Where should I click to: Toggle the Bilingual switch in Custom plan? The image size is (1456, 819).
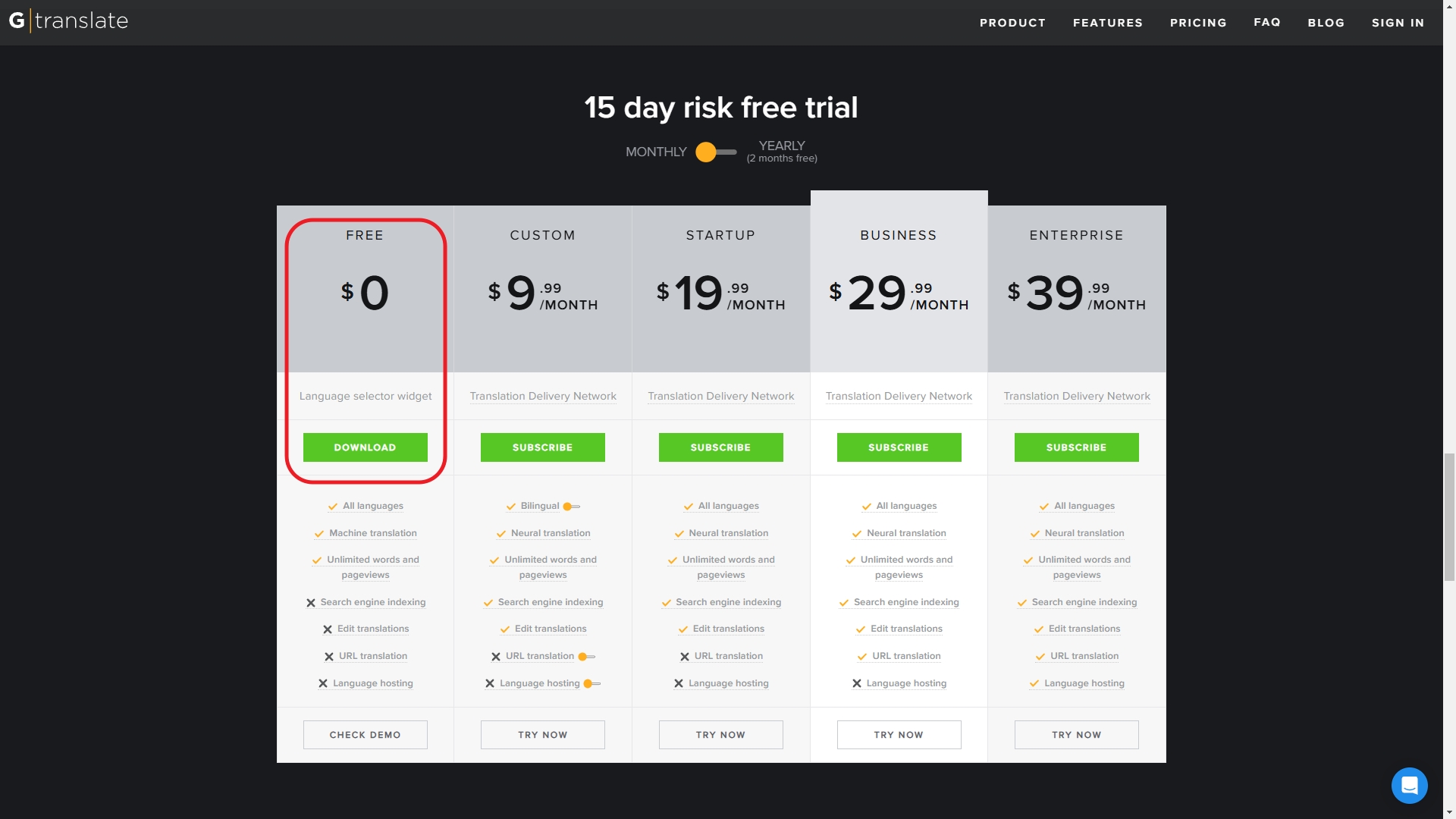coord(572,507)
